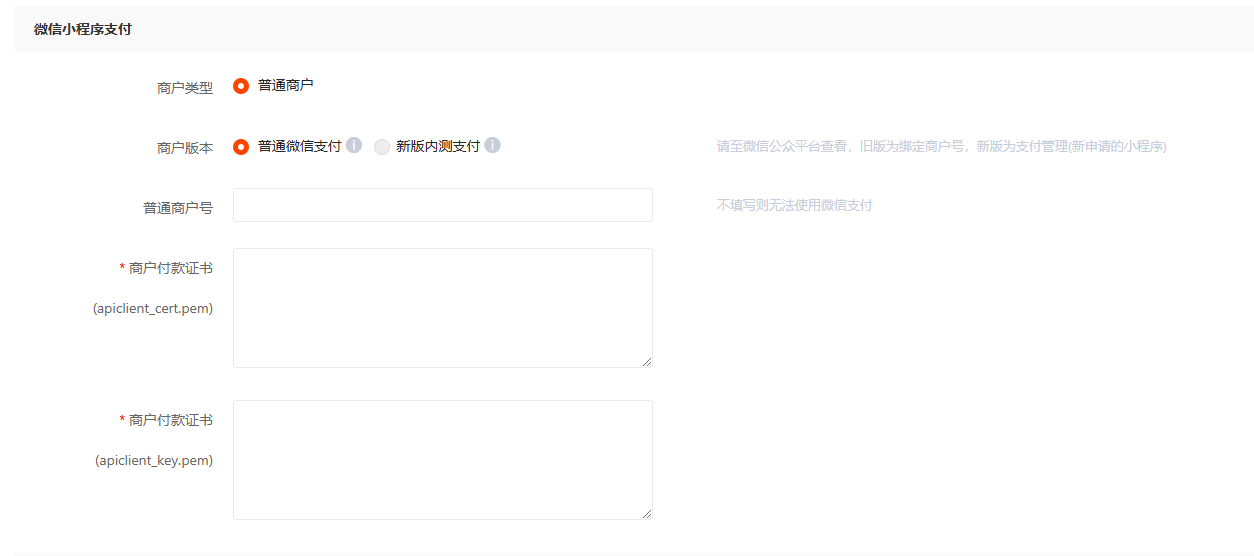Click the 微信小程序支付 section header
The image size is (1254, 556).
tap(83, 29)
